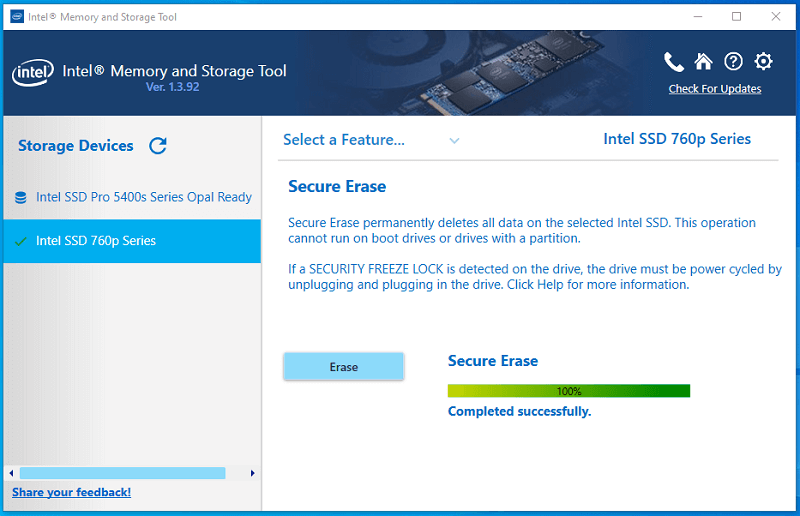This screenshot has height=516, width=800.
Task: Click the Storage Devices heading
Action: coord(76,145)
